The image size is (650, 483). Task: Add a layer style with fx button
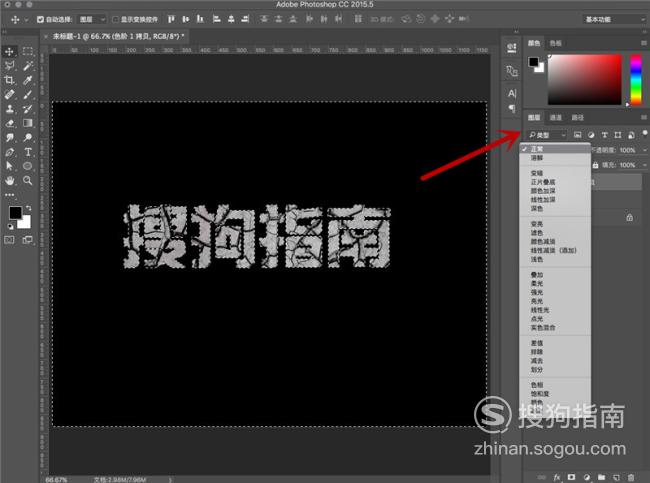[x=557, y=477]
